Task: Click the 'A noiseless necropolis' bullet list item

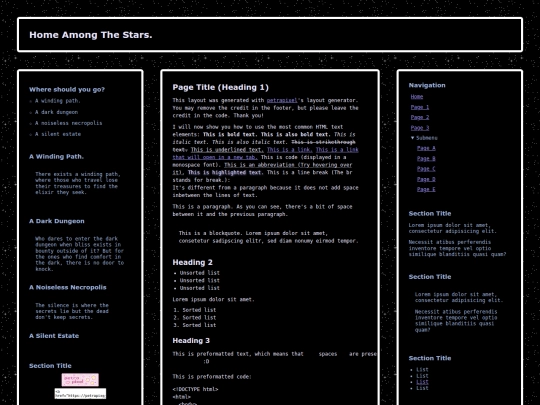Action: [x=68, y=123]
